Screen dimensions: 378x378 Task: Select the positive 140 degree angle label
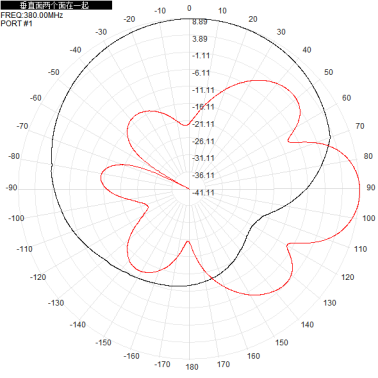pos(307,324)
